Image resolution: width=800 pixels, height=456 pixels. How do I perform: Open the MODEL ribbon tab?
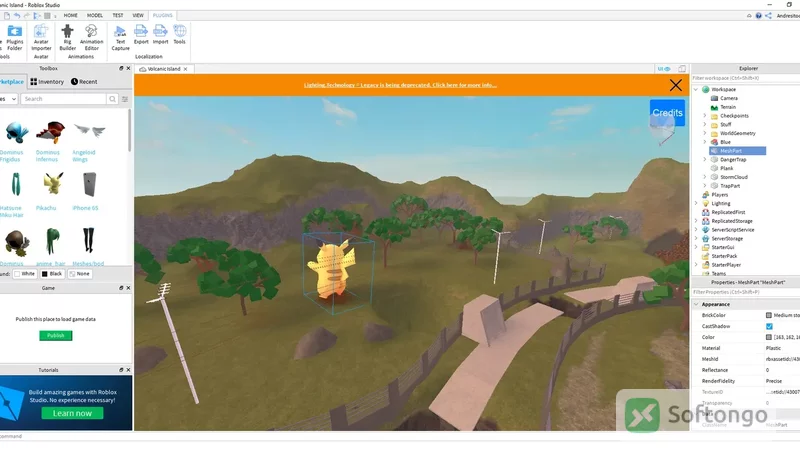[x=94, y=16]
